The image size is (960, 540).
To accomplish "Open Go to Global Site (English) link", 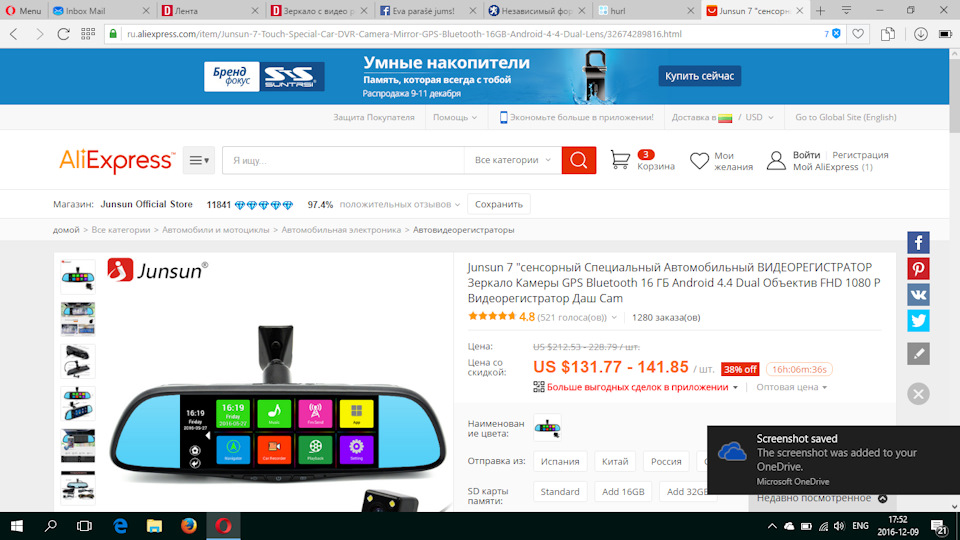I will (846, 117).
